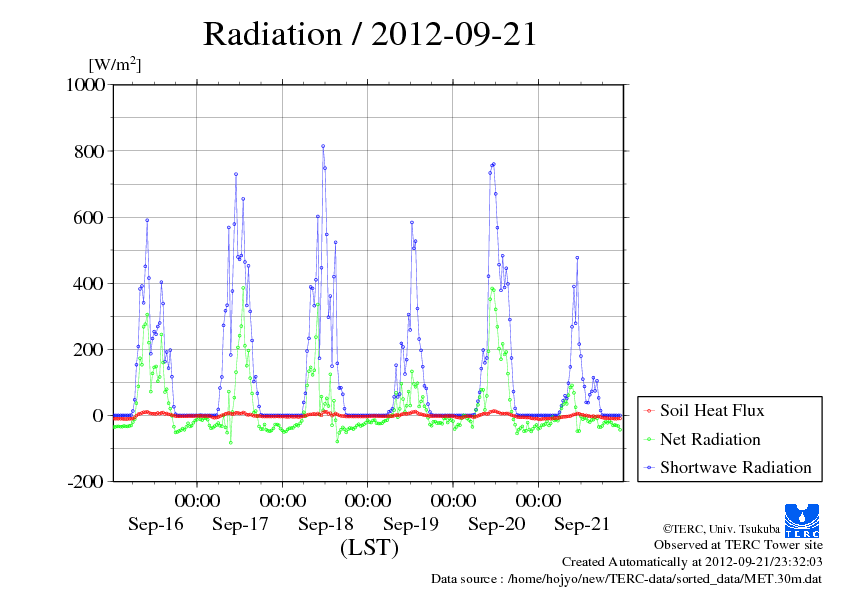This screenshot has height=595, width=842.
Task: Click the Sep-21 date label
Action: tap(582, 524)
